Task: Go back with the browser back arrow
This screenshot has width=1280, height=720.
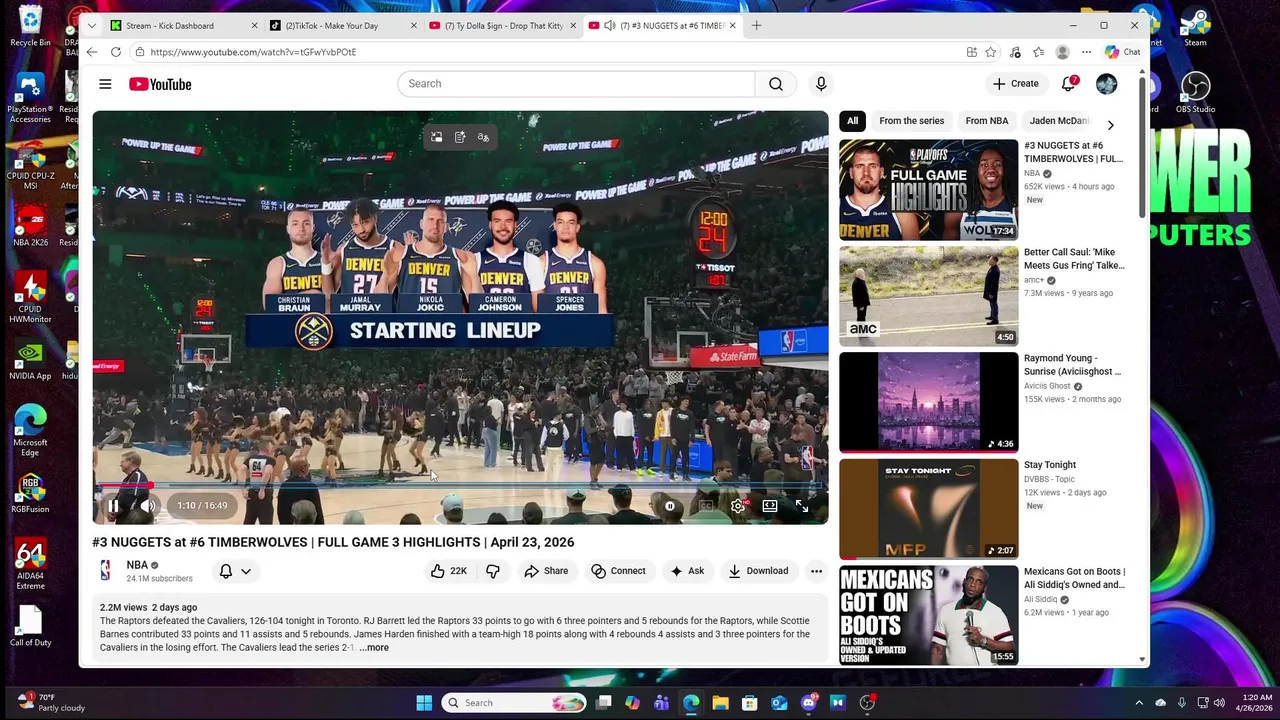Action: tap(92, 52)
